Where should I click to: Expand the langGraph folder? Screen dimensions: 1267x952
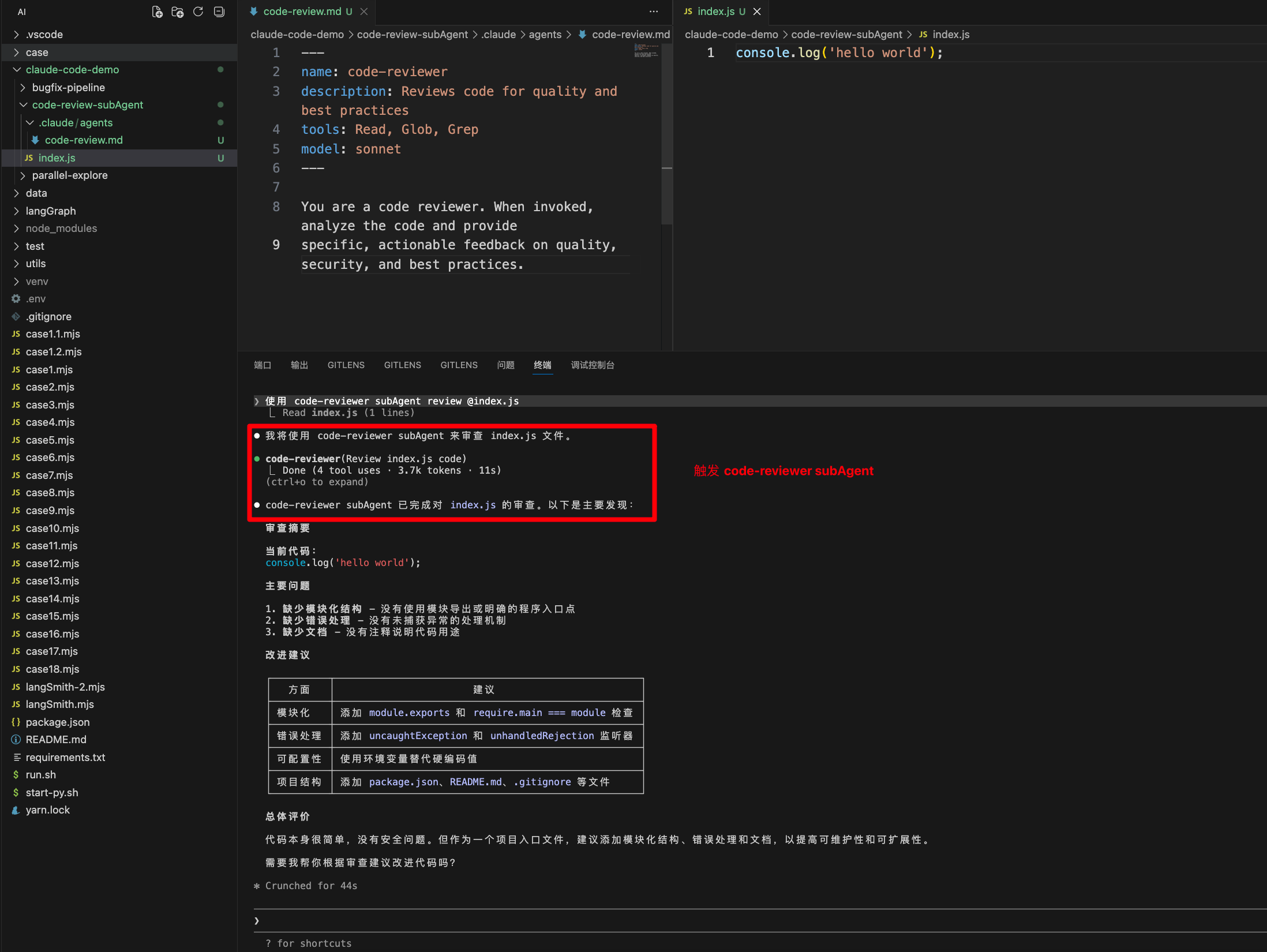pyautogui.click(x=17, y=211)
